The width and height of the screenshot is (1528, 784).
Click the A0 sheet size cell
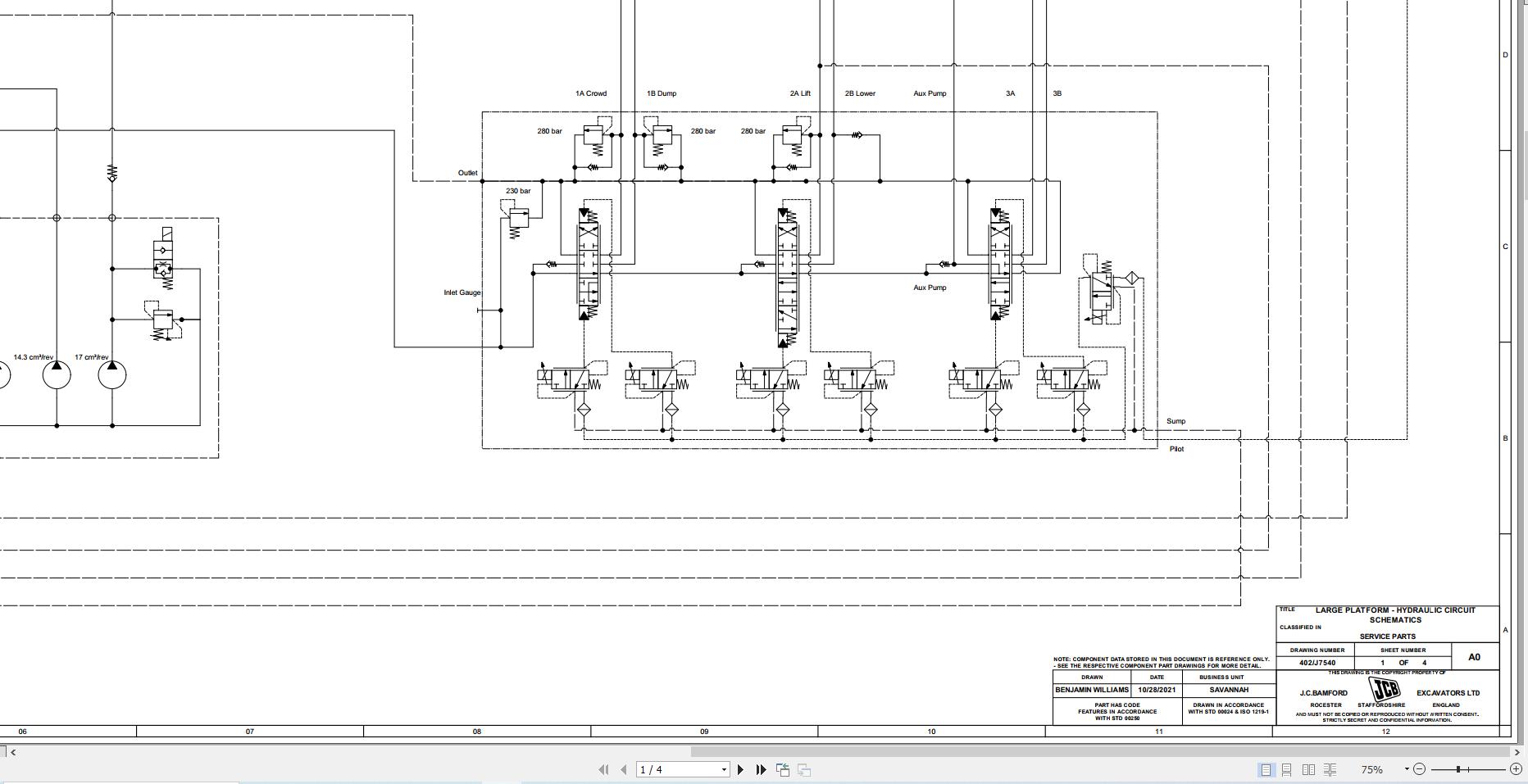(1474, 657)
